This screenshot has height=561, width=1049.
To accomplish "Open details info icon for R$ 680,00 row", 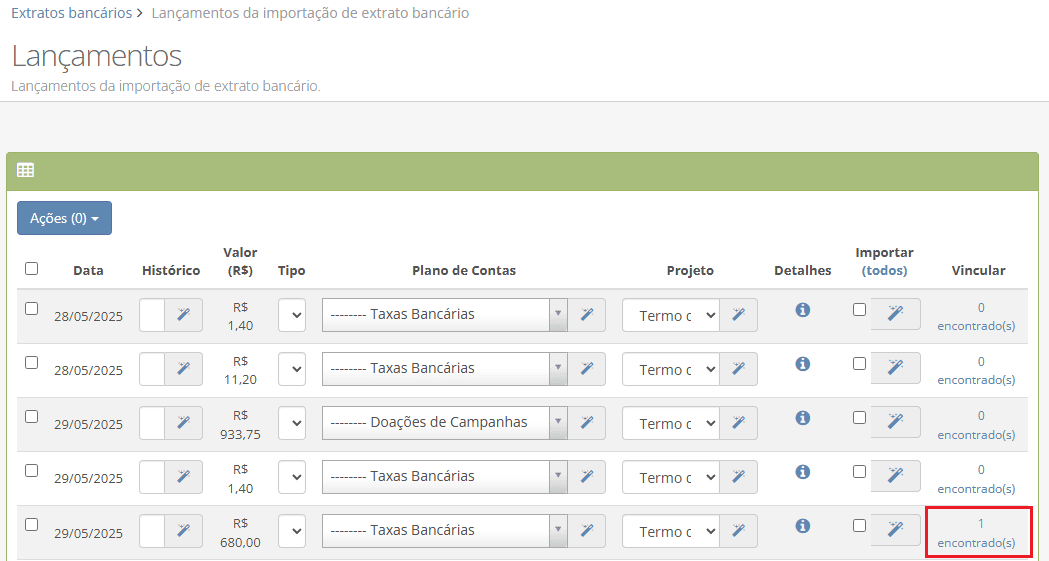I will 803,526.
